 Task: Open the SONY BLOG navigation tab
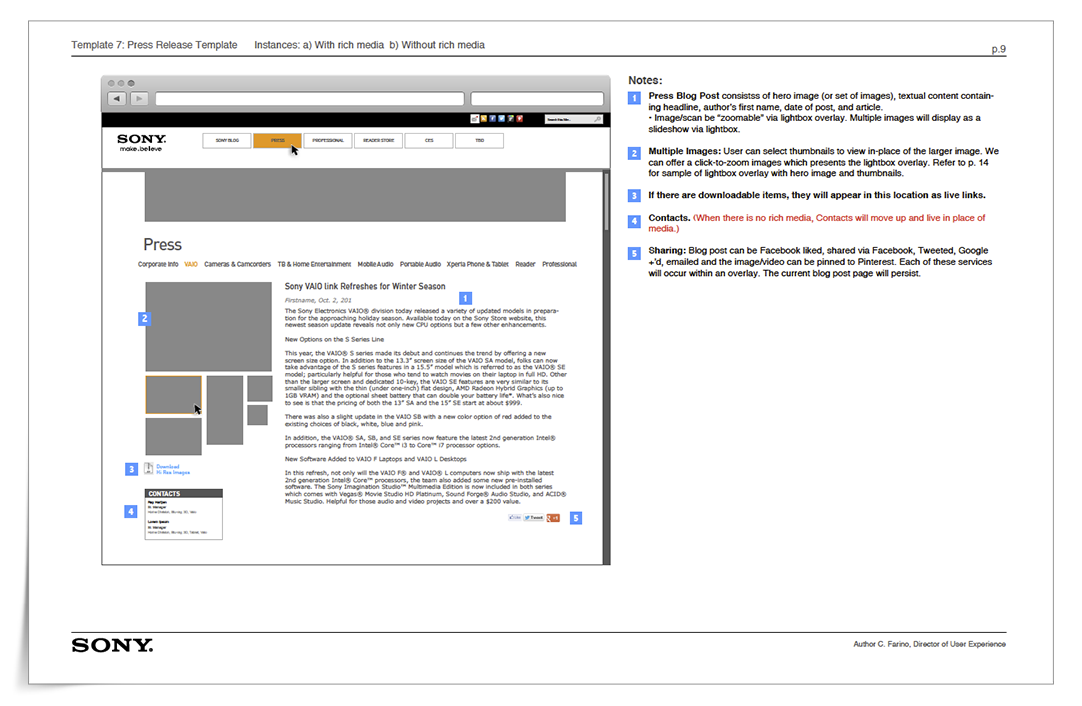[227, 141]
